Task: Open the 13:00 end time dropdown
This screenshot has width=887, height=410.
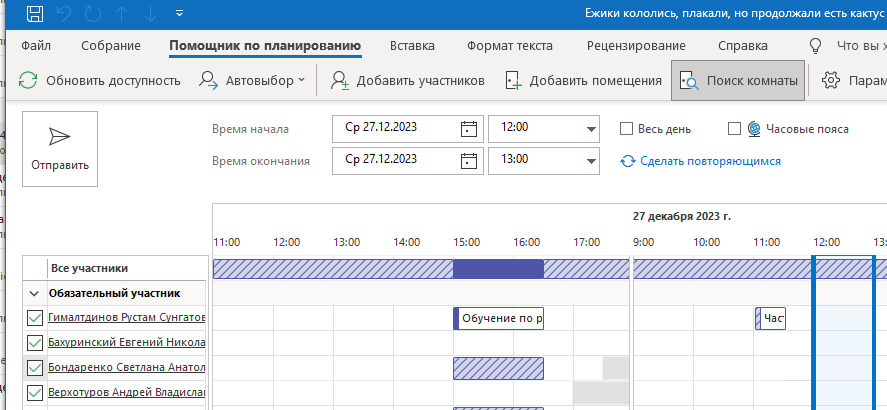Action: (592, 161)
